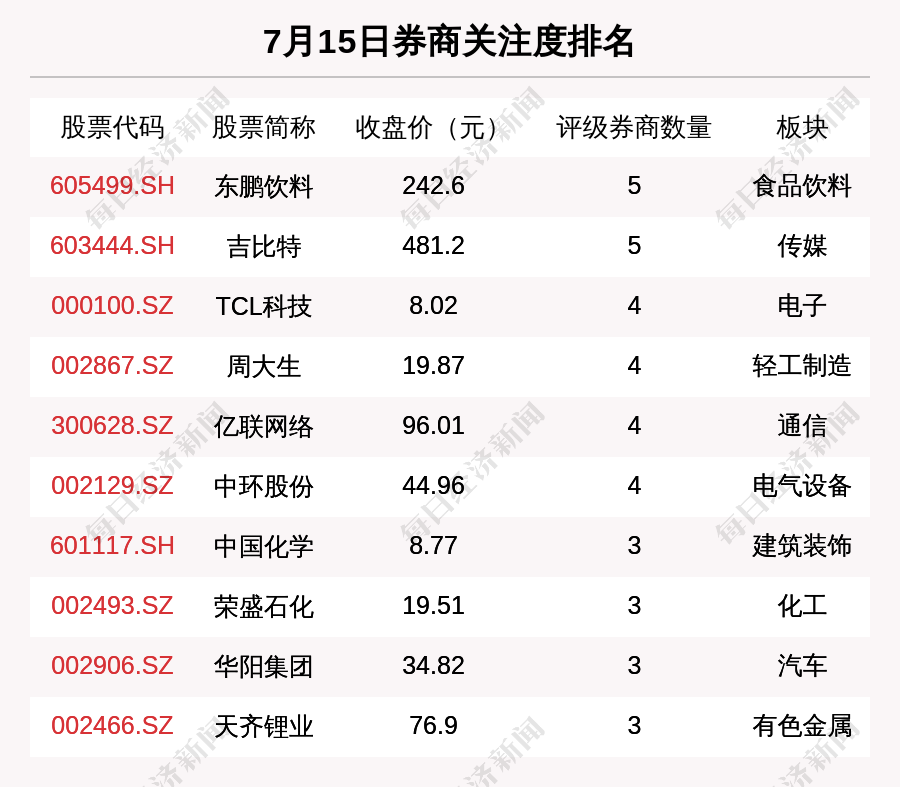The height and width of the screenshot is (787, 900).
Task: Click broker count 3 in 荣盛石化 row
Action: click(634, 606)
